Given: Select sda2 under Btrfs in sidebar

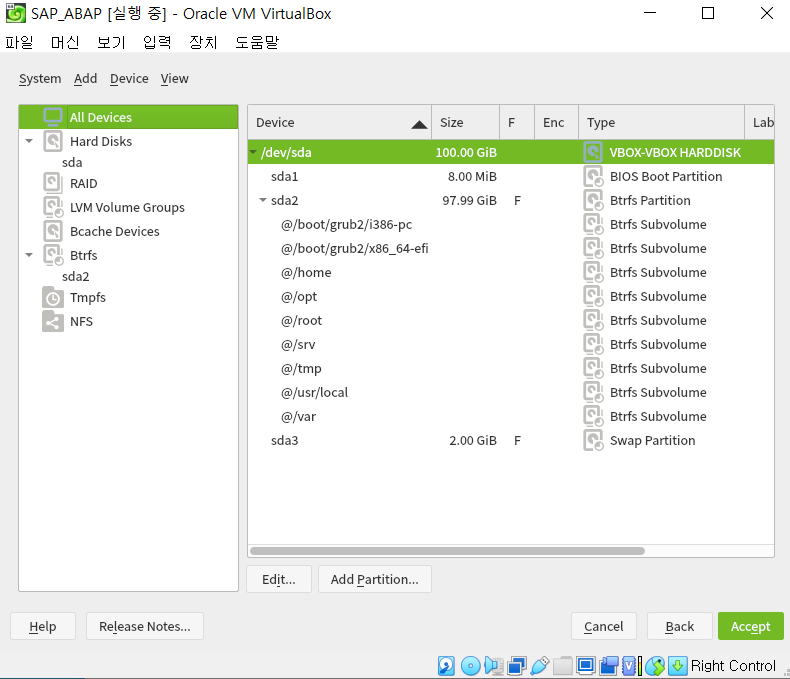Looking at the screenshot, I should pyautogui.click(x=76, y=276).
